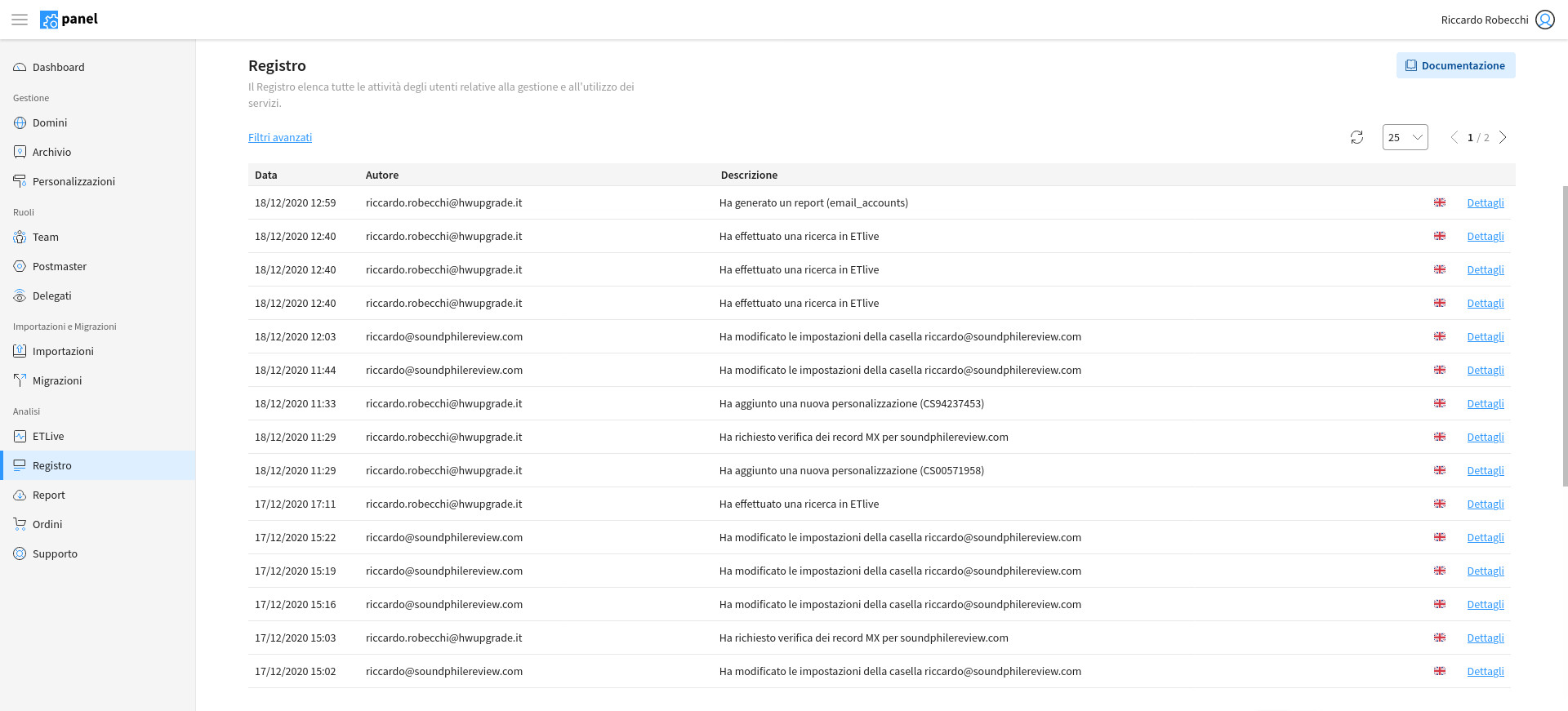Click flag icon on 18/12/2020 12:03 row
Viewport: 1568px width, 711px height.
click(1440, 336)
